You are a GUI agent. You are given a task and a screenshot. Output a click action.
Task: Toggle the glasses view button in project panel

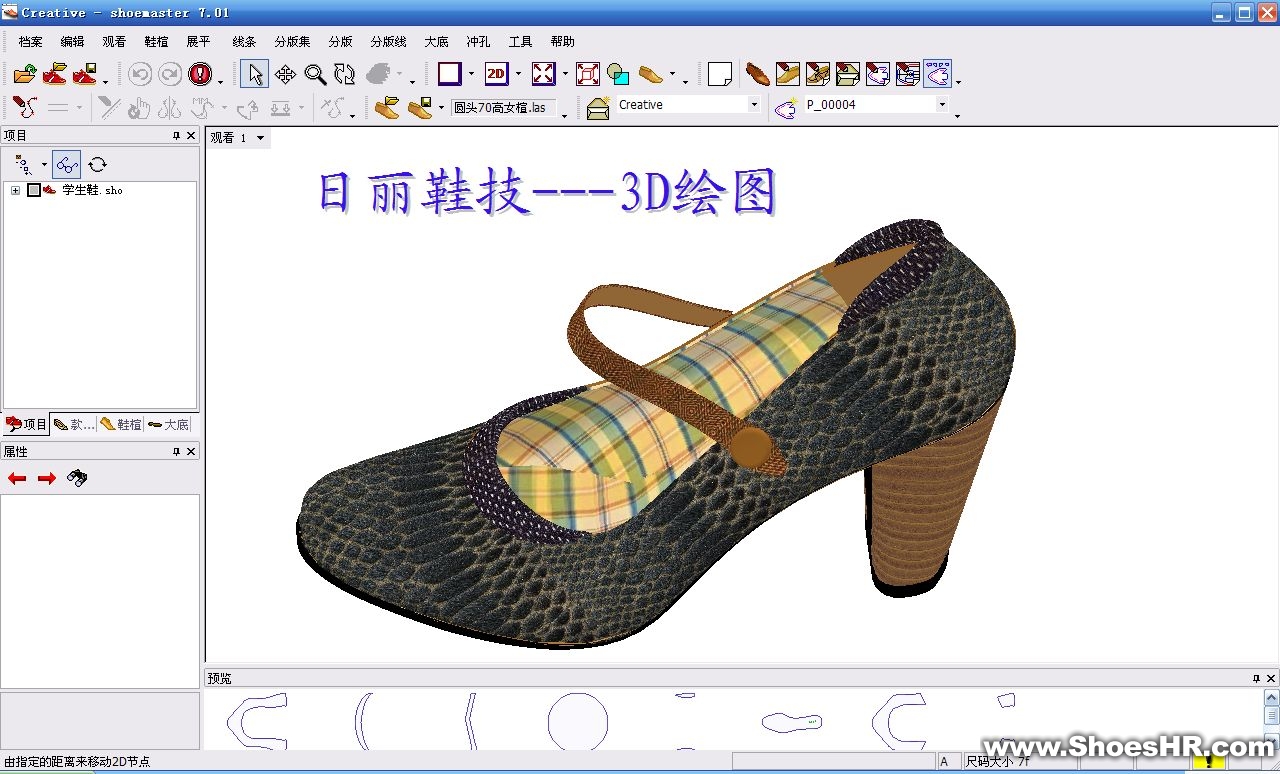tap(67, 164)
